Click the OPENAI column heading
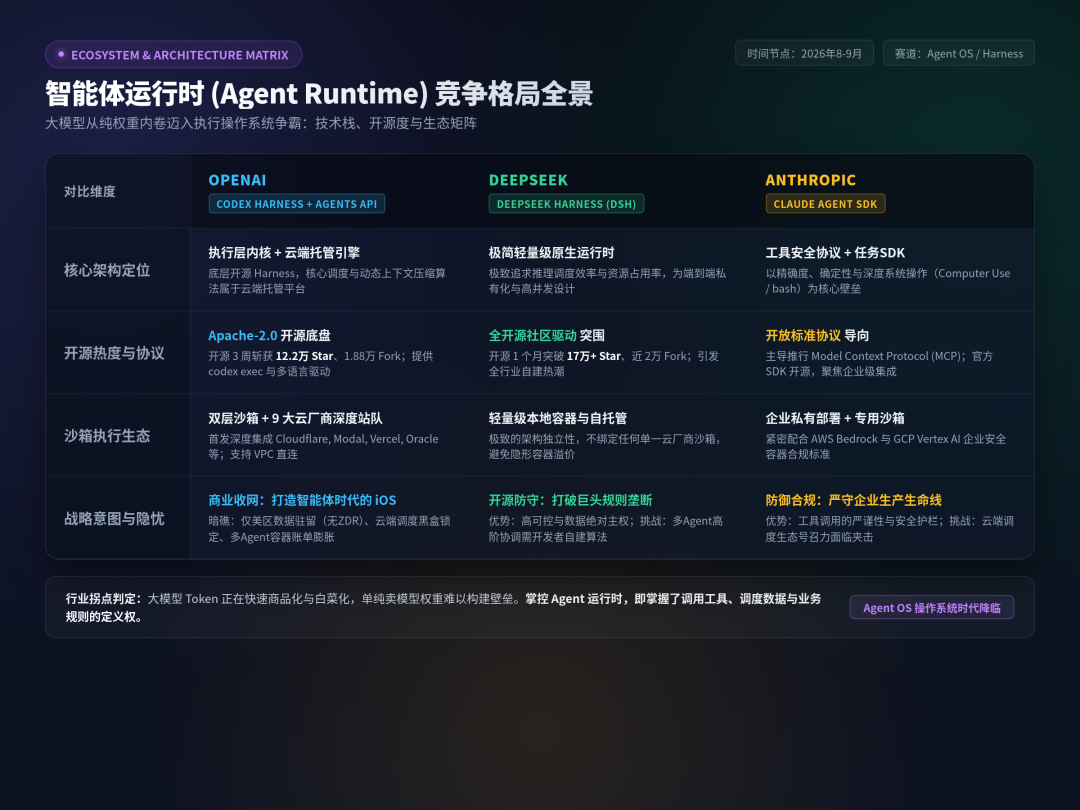Viewport: 1080px width, 810px height. (237, 180)
